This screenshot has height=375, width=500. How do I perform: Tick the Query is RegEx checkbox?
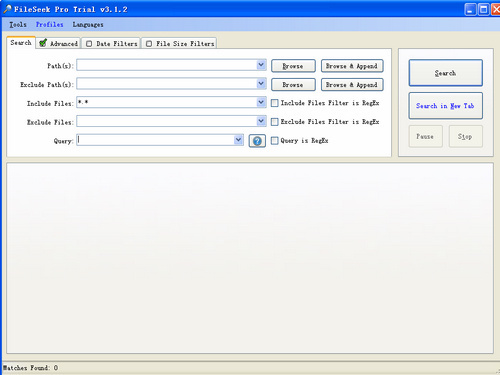coord(274,141)
